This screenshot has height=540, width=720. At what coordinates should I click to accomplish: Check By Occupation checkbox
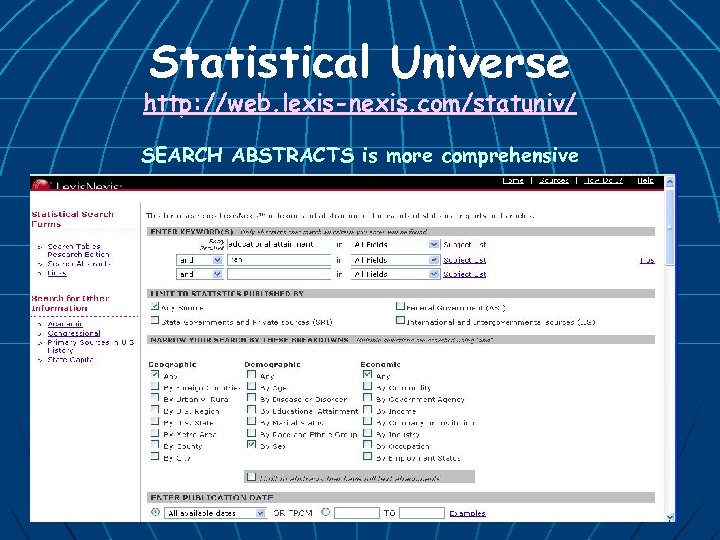(367, 444)
